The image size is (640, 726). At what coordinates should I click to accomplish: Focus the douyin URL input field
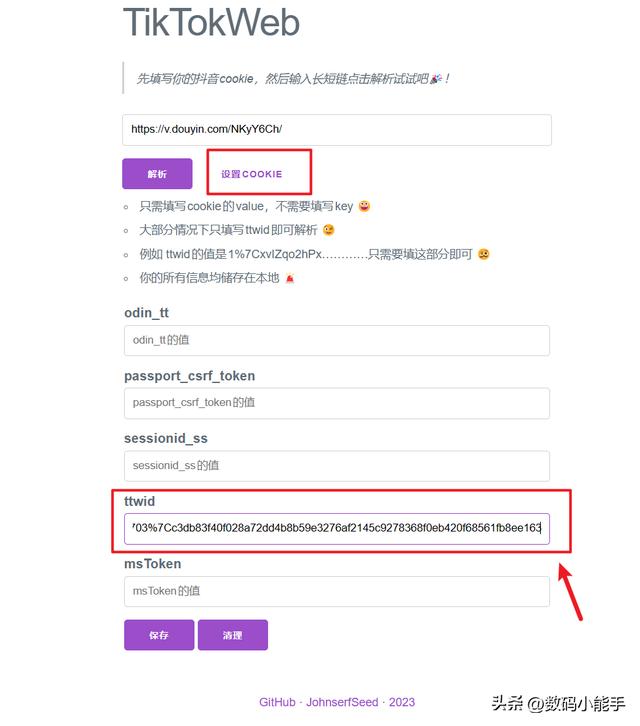point(337,130)
